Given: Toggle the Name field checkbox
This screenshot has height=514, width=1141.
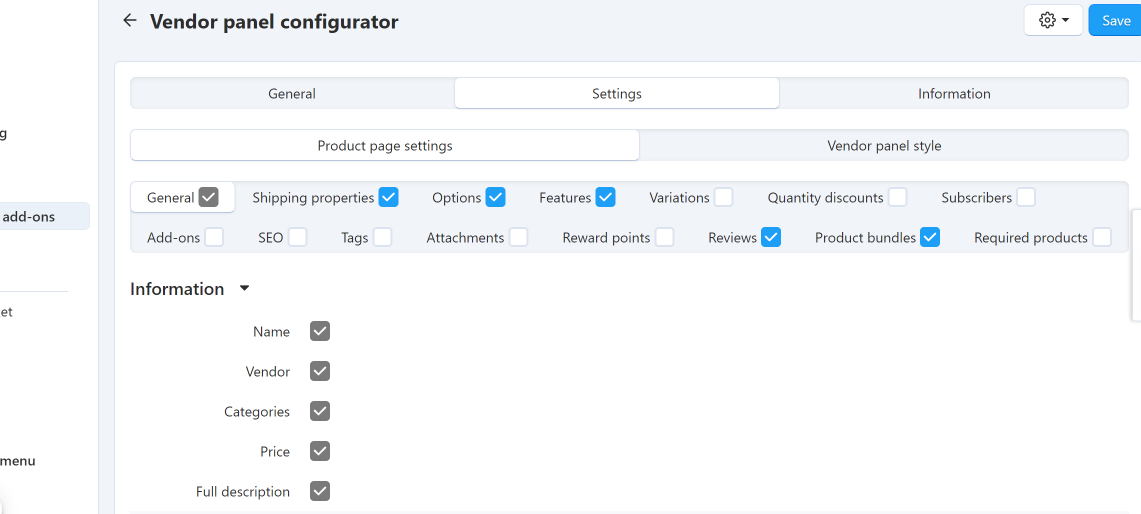Looking at the screenshot, I should coord(320,331).
